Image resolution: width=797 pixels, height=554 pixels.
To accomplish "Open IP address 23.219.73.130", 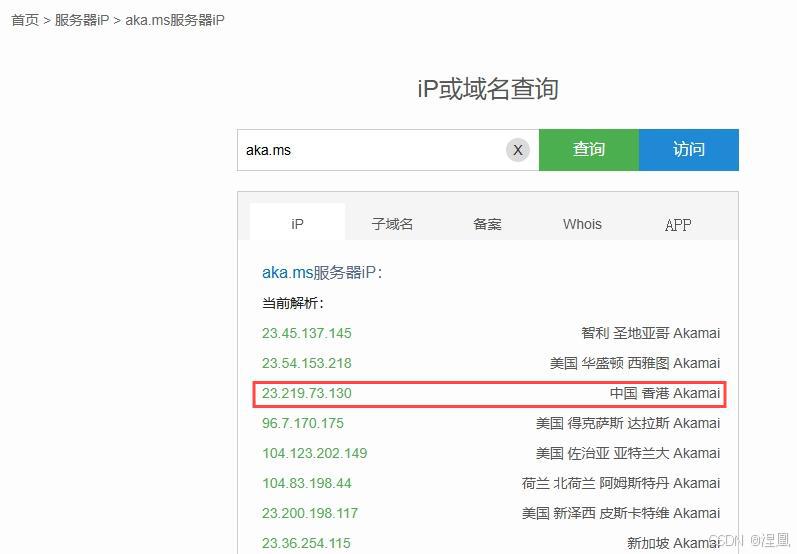I will [x=306, y=393].
